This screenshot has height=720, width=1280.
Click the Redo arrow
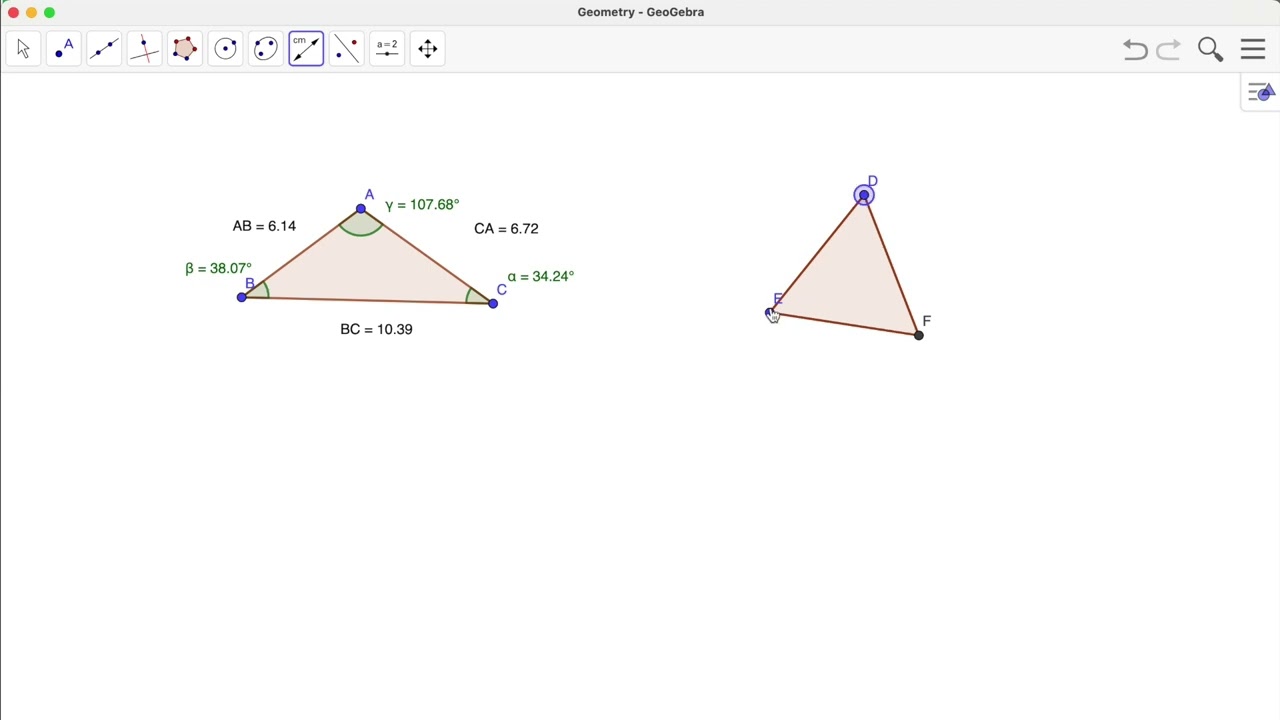[x=1168, y=50]
